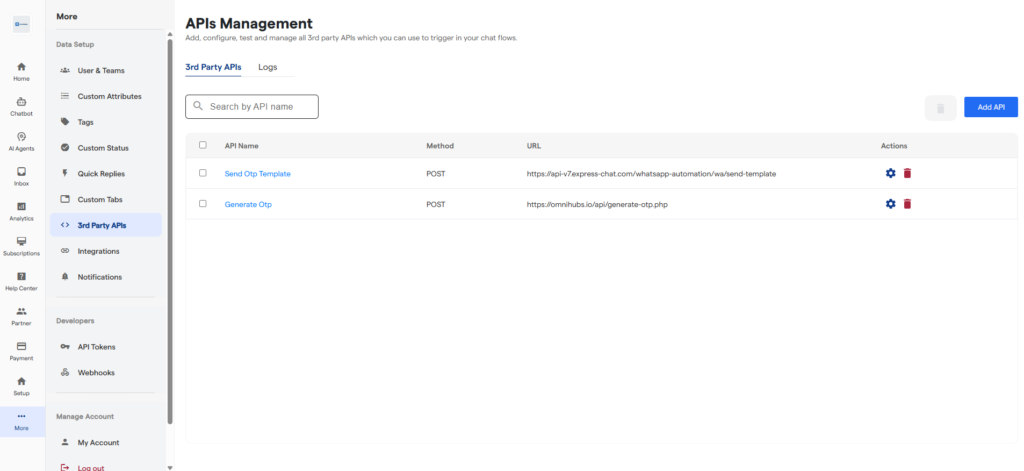Click the API Name column header
Screen dimensions: 1024x471
tap(242, 146)
